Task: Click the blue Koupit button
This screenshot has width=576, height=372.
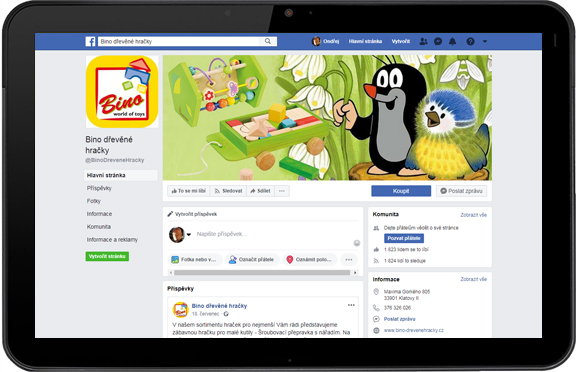Action: (x=401, y=191)
